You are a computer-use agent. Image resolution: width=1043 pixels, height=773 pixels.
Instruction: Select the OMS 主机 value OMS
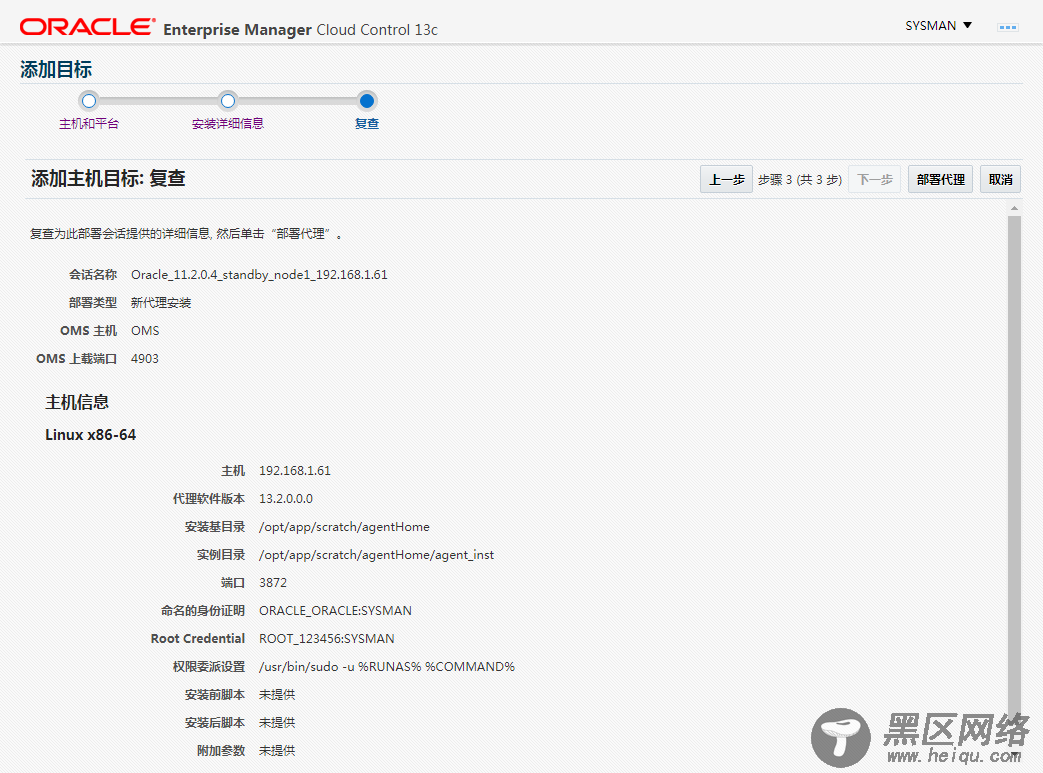(145, 331)
